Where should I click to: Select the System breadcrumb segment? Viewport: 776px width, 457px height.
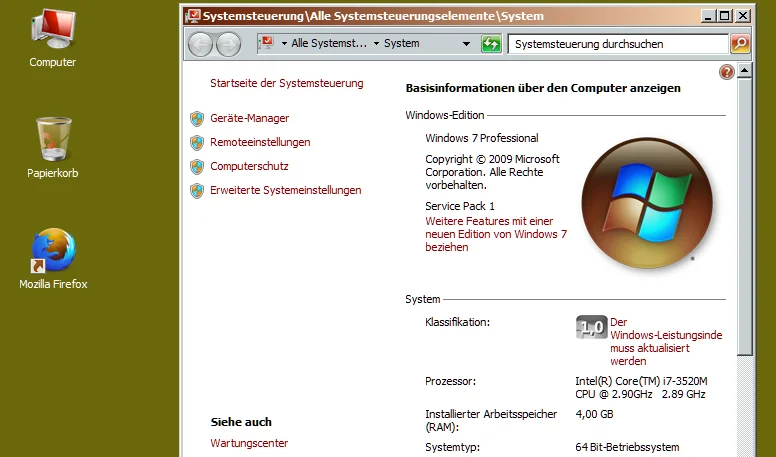click(x=401, y=44)
